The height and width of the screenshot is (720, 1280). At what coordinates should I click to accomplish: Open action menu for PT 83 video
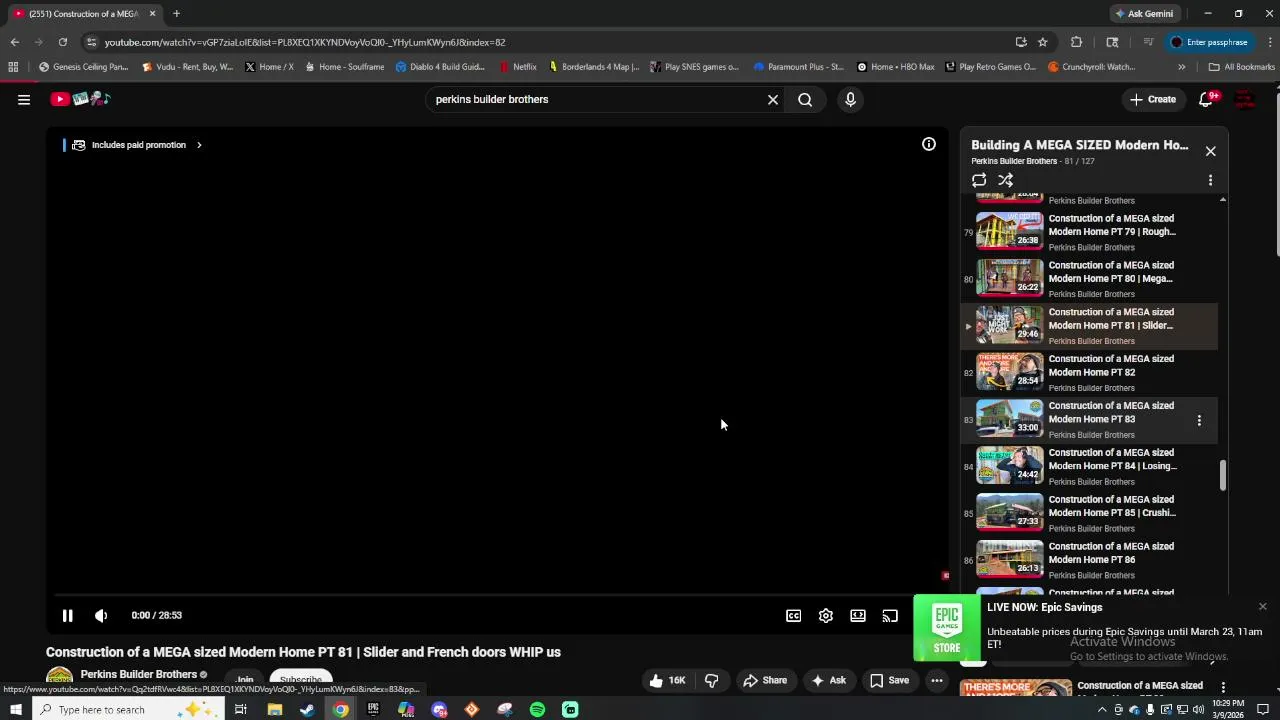click(x=1199, y=420)
